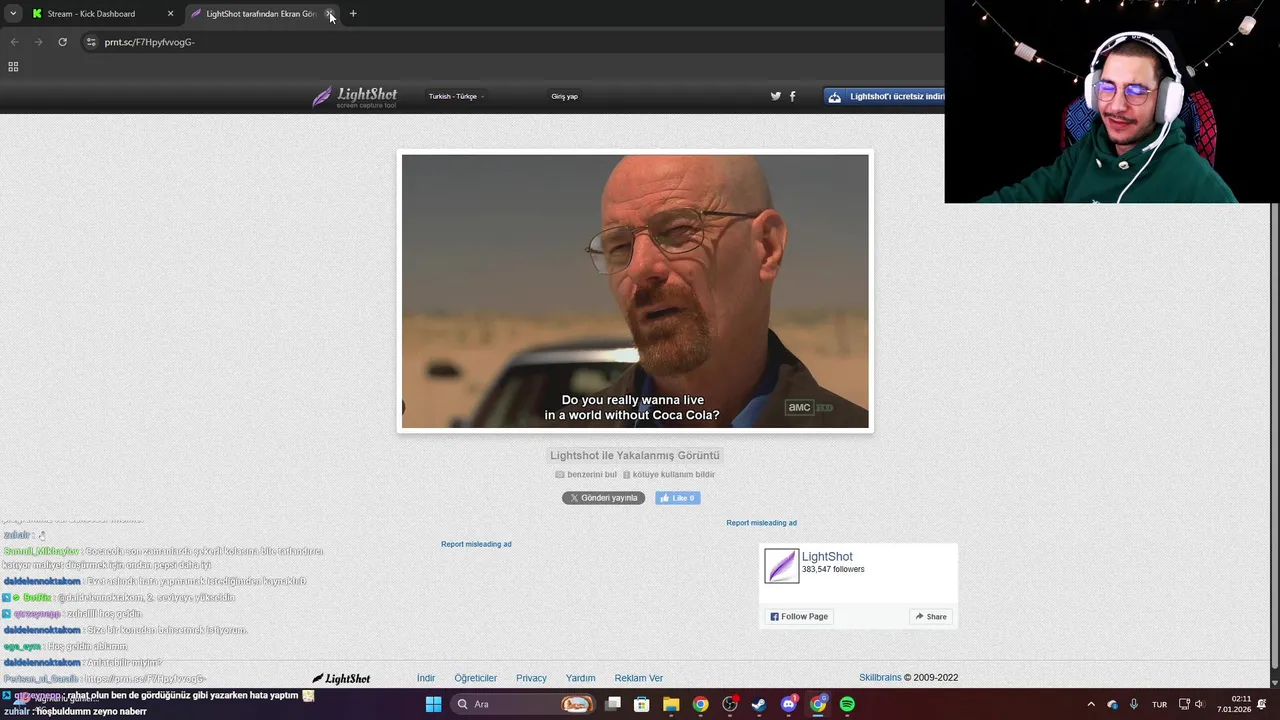The width and height of the screenshot is (1280, 720).
Task: Click the Lightshot'ı ücretsiz indir download button
Action: [885, 97]
